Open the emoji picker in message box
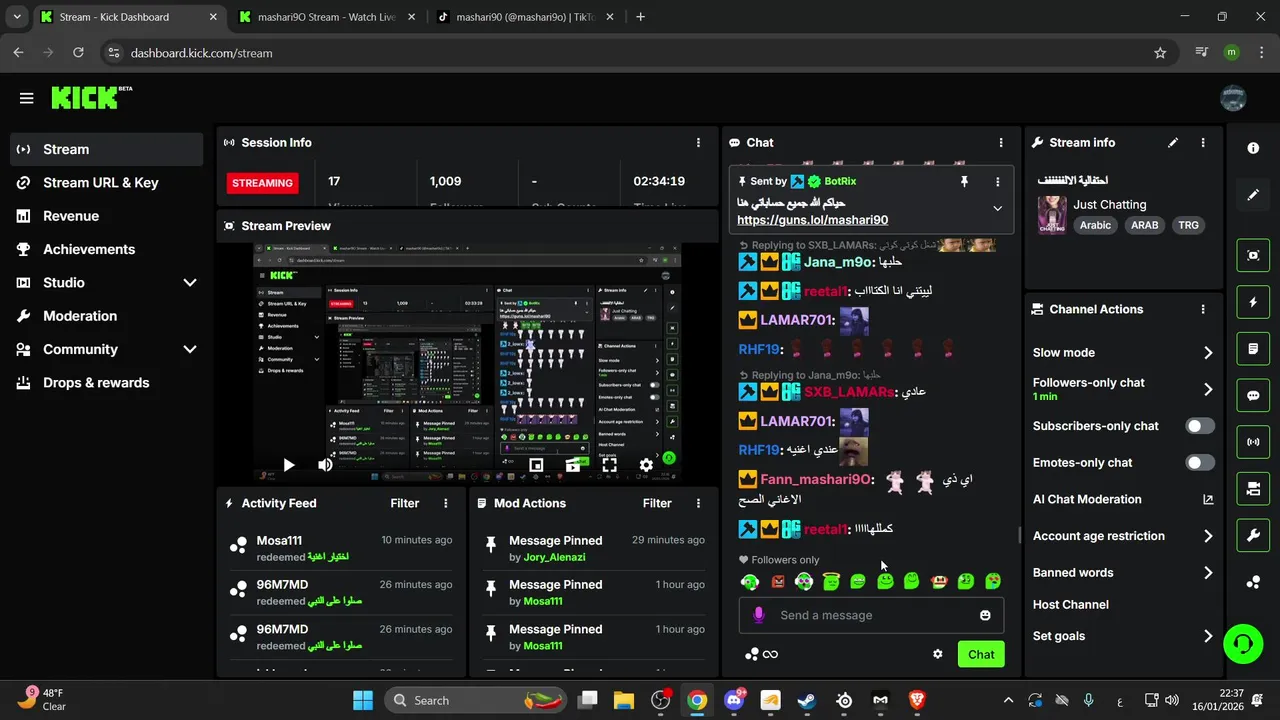Image resolution: width=1280 pixels, height=720 pixels. (985, 615)
